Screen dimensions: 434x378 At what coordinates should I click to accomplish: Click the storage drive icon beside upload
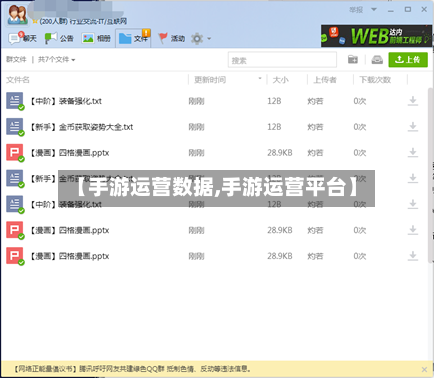point(377,60)
